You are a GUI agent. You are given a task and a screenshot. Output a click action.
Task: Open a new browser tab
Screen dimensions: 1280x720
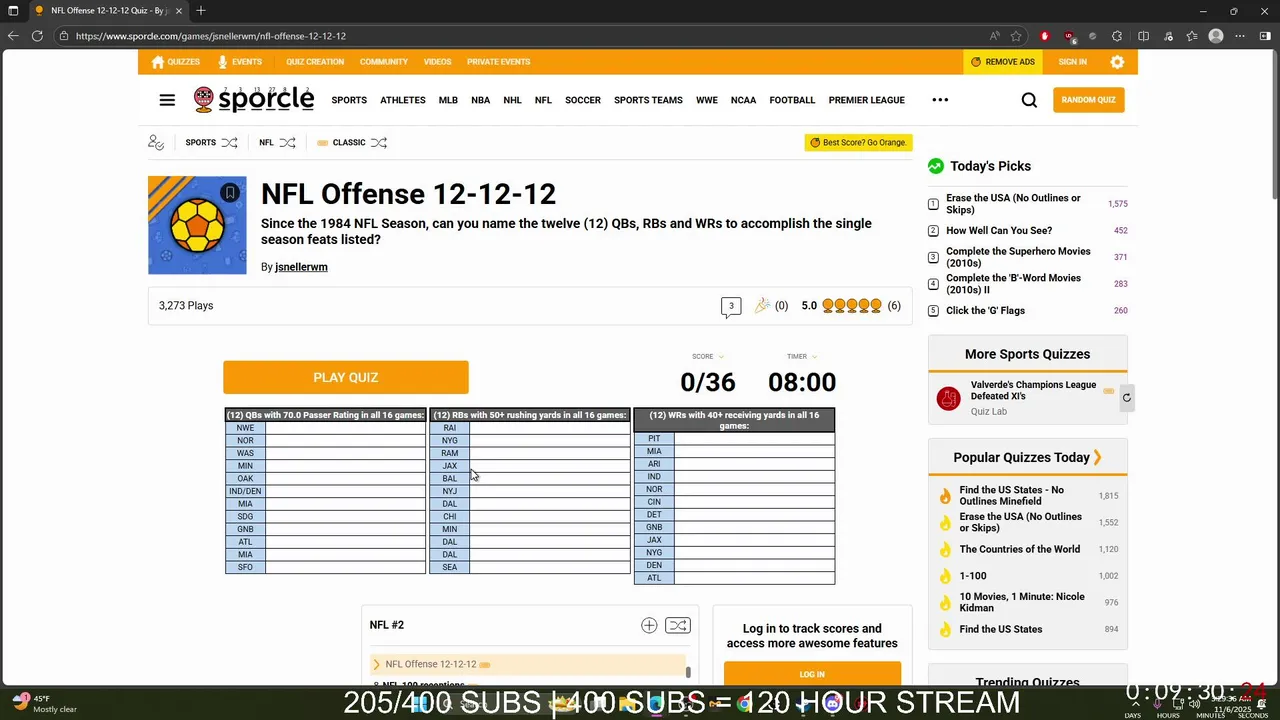[201, 11]
